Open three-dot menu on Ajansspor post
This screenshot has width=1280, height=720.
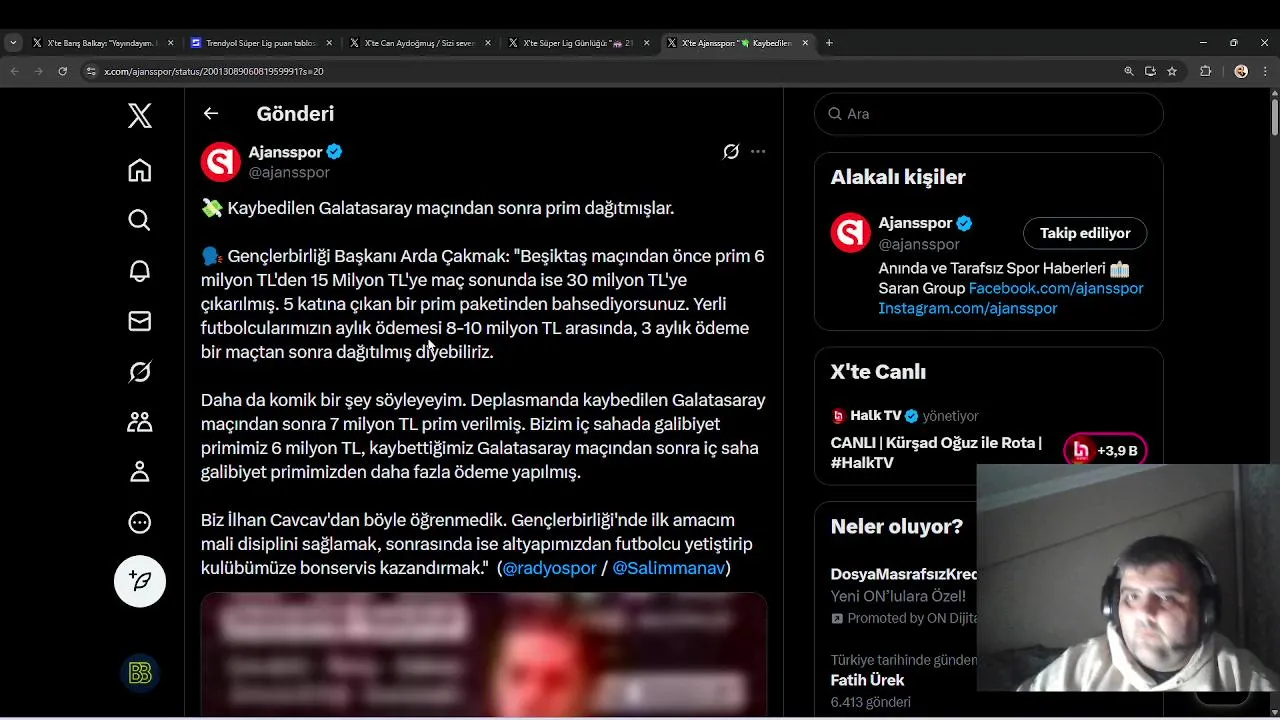click(758, 152)
